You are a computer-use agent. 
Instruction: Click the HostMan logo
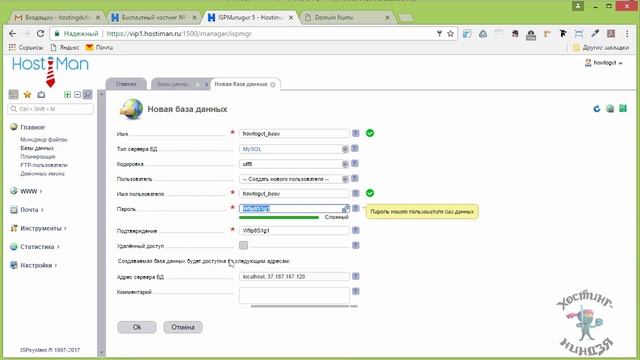click(50, 71)
